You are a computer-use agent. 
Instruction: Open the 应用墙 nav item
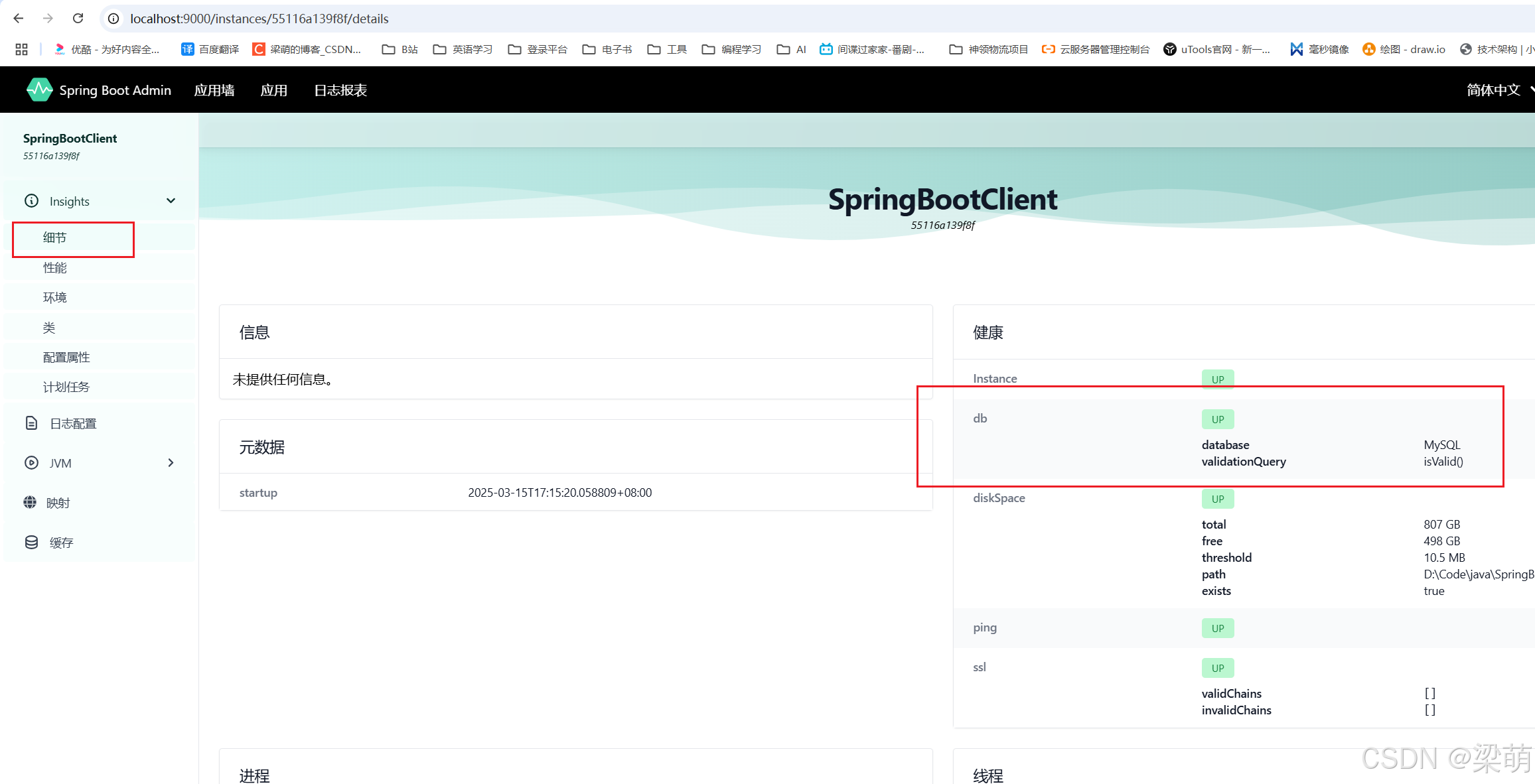click(214, 90)
